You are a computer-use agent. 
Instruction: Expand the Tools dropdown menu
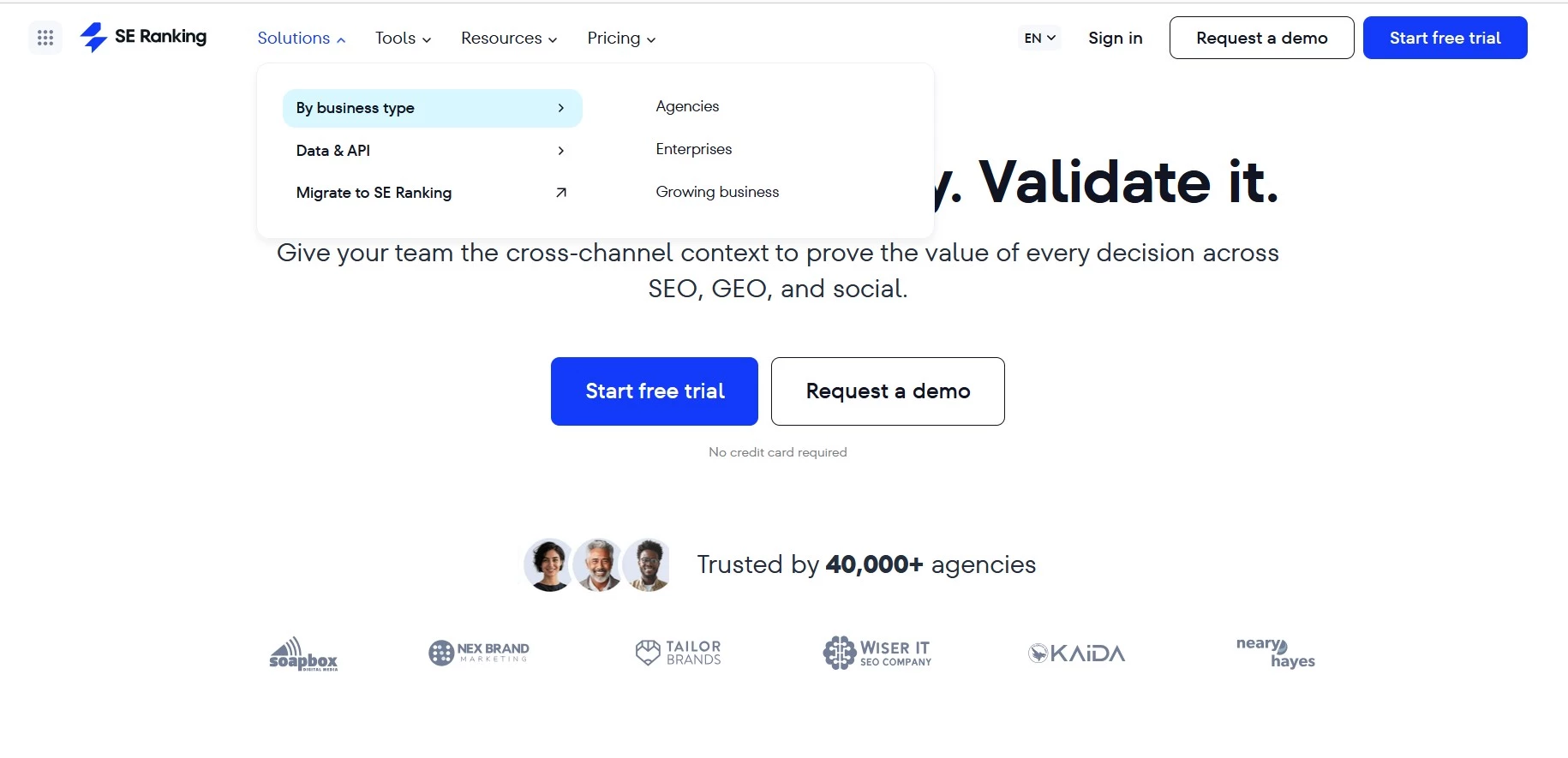[403, 39]
